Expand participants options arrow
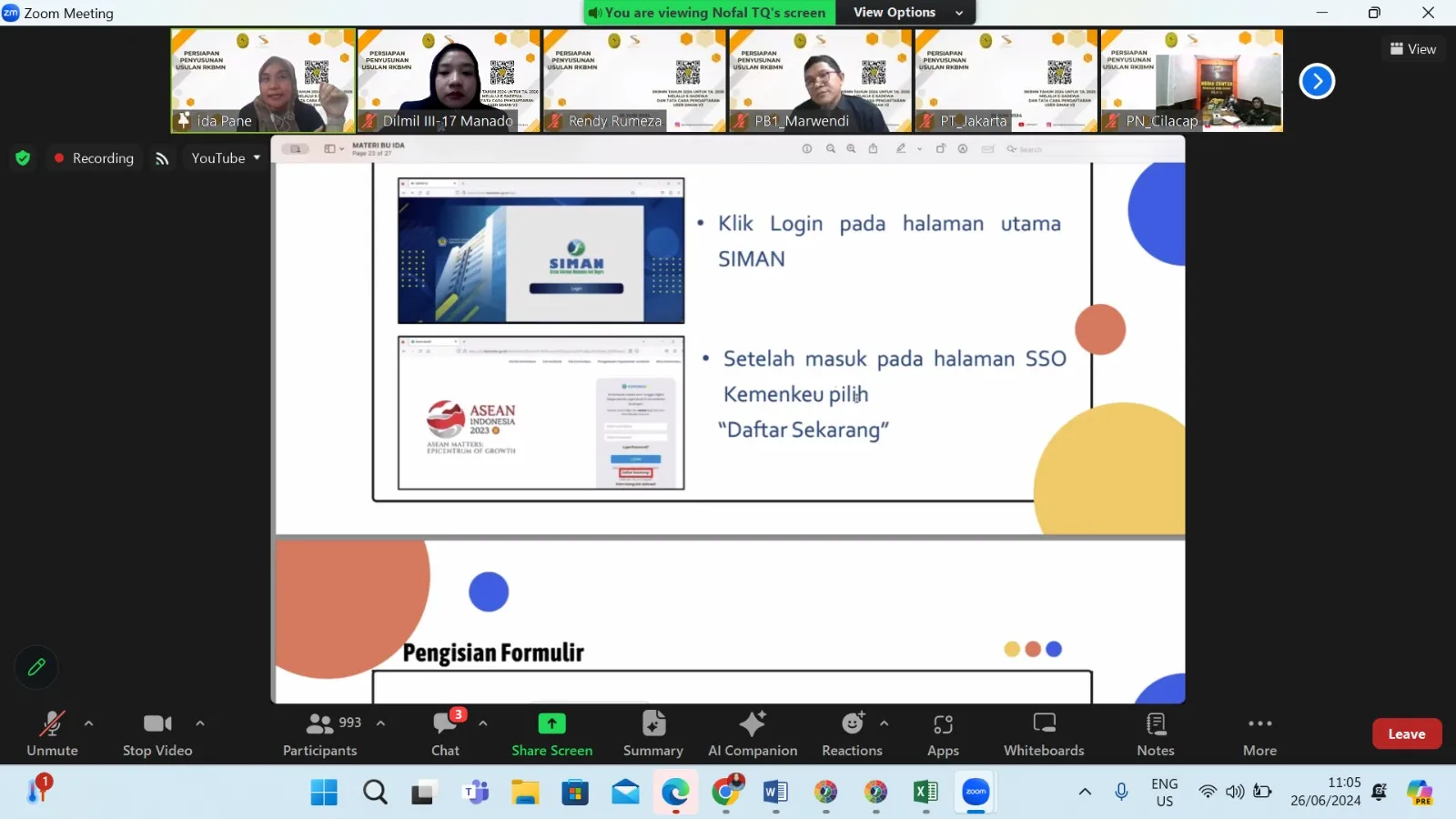Screen dimensions: 1456x819 coord(380,723)
